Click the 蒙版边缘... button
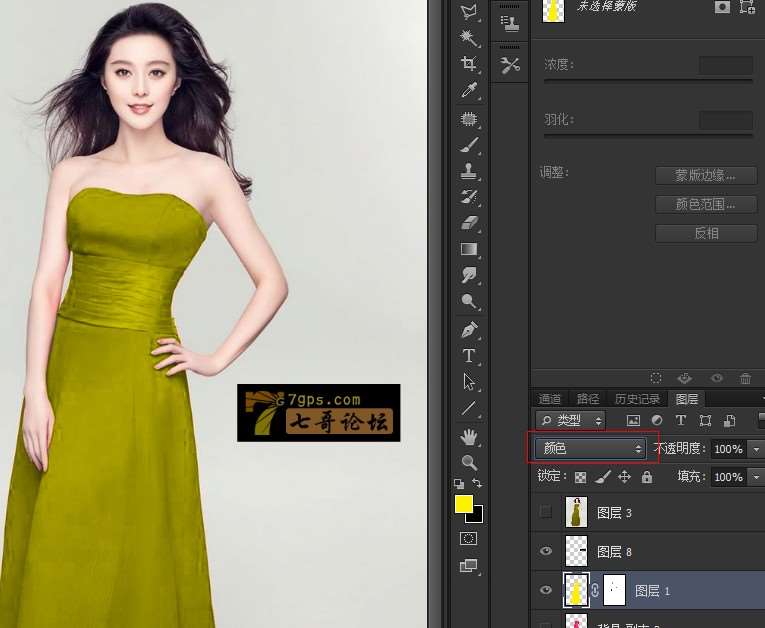The width and height of the screenshot is (765, 628). coord(706,175)
